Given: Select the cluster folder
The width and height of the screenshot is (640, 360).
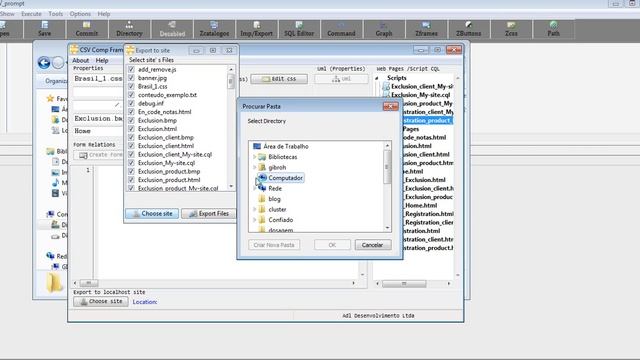Looking at the screenshot, I should (262, 209).
